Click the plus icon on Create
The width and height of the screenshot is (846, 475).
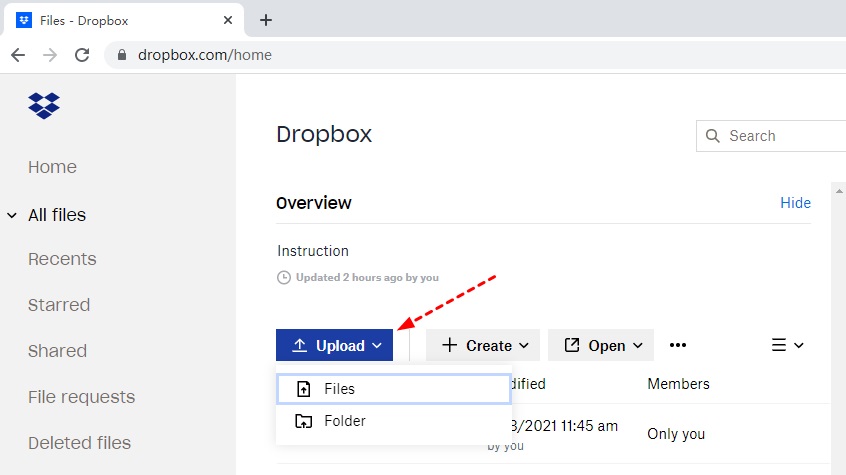pyautogui.click(x=449, y=345)
